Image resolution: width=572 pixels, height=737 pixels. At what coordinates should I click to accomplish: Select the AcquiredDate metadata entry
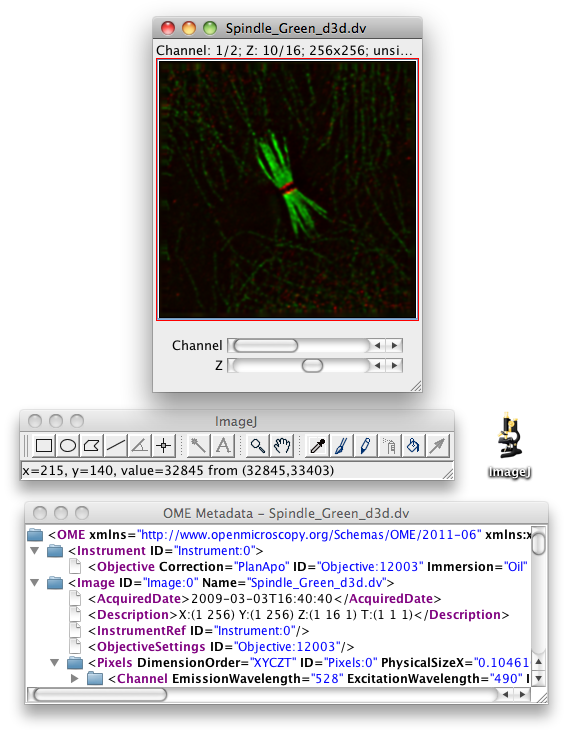point(265,598)
